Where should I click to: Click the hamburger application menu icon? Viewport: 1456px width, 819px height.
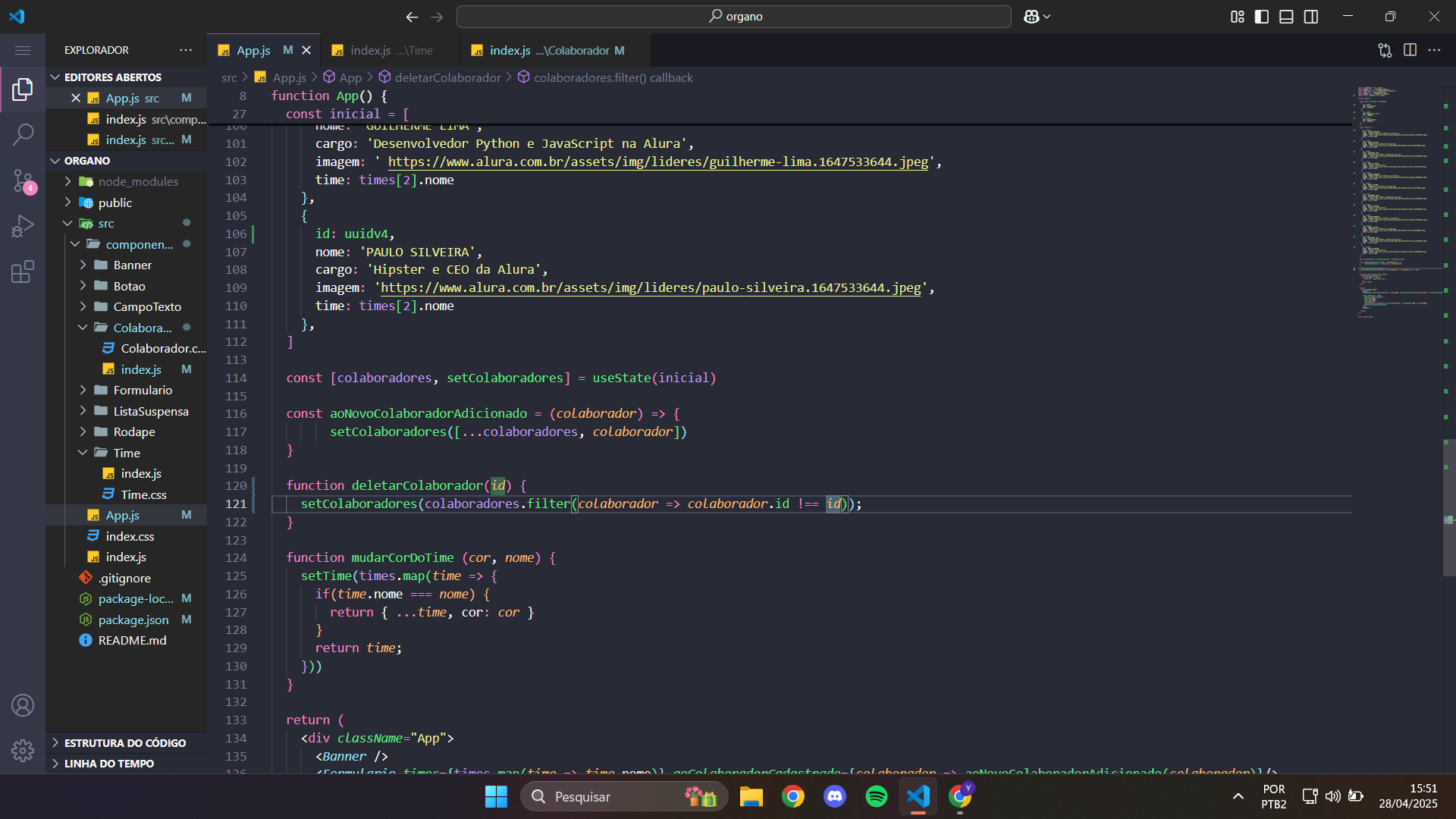click(23, 50)
